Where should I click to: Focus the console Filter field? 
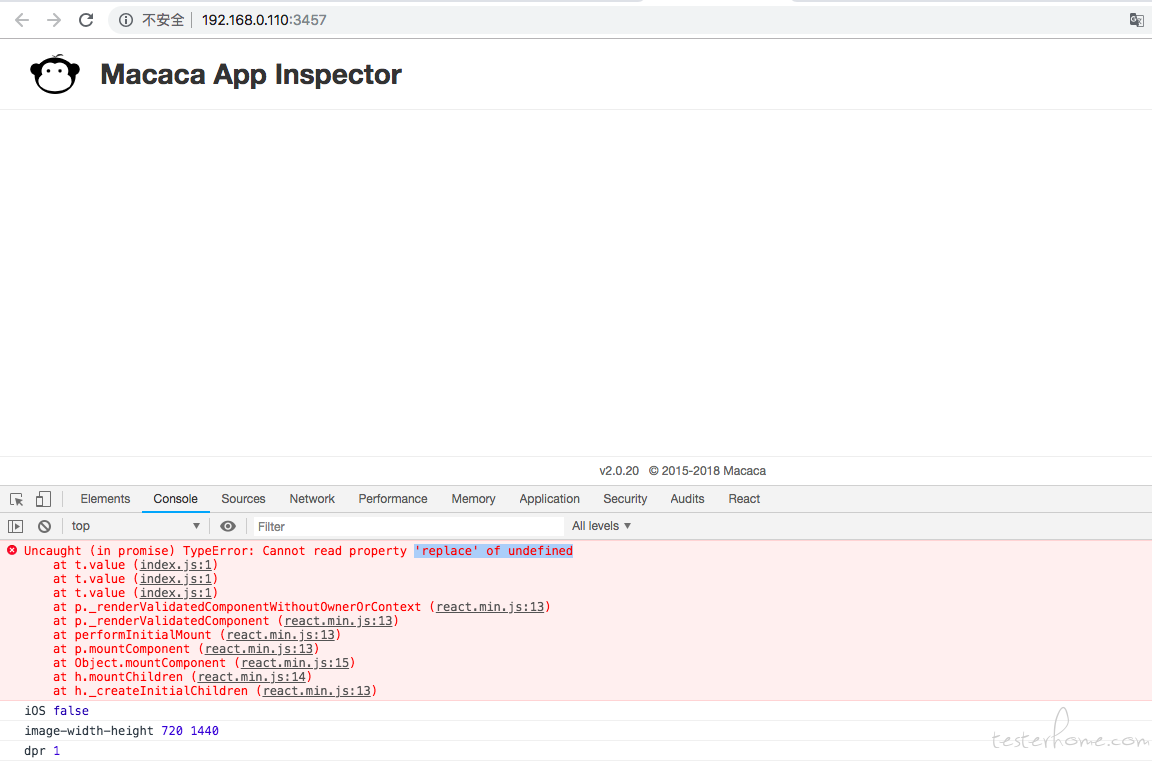click(408, 527)
